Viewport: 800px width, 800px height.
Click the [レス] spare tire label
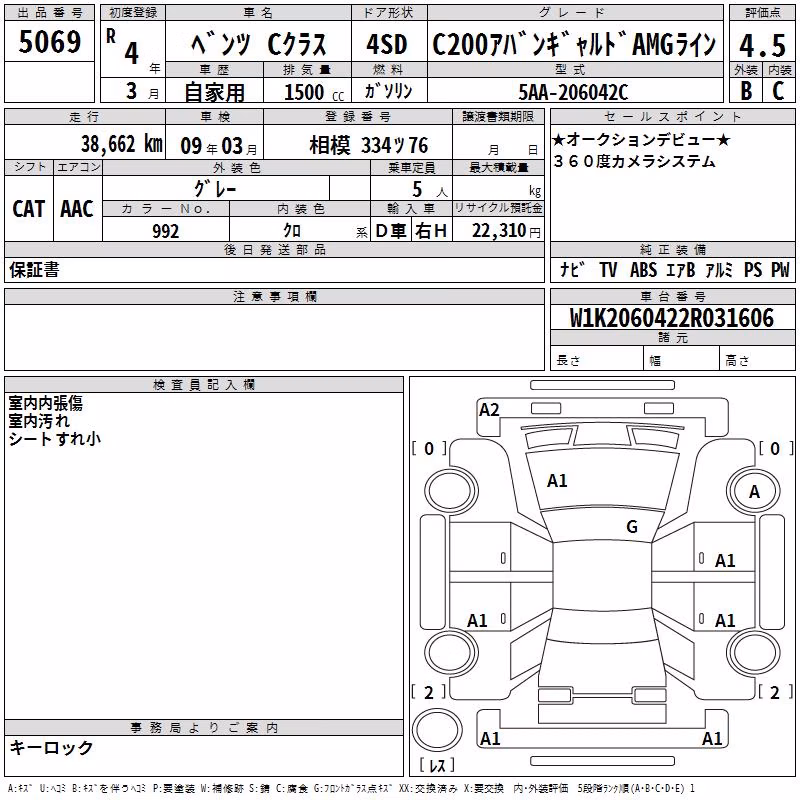click(437, 765)
